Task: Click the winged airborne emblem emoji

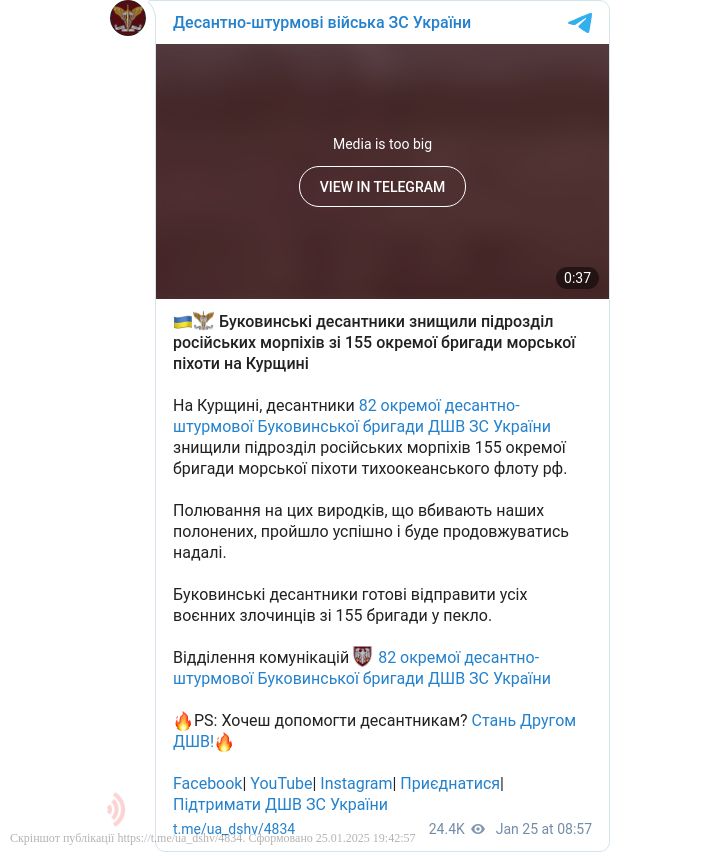Action: 203,320
